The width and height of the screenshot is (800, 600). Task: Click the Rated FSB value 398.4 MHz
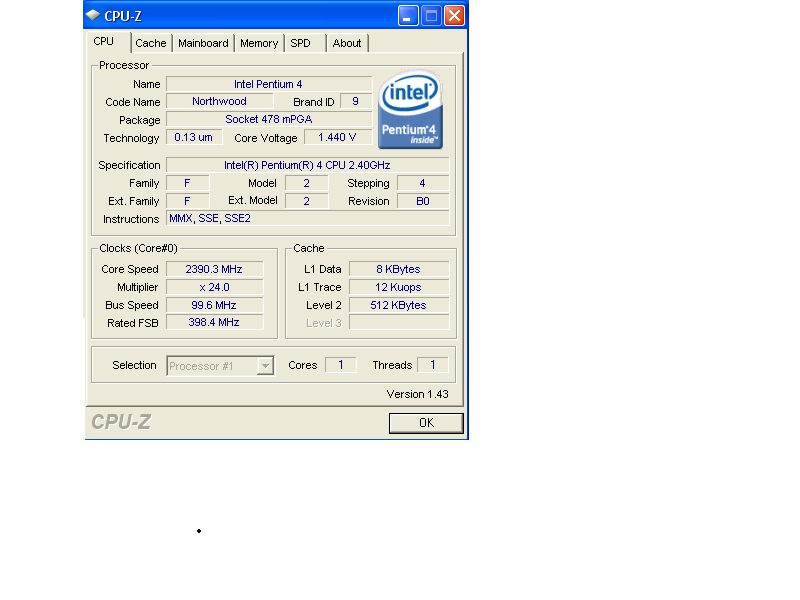point(214,322)
